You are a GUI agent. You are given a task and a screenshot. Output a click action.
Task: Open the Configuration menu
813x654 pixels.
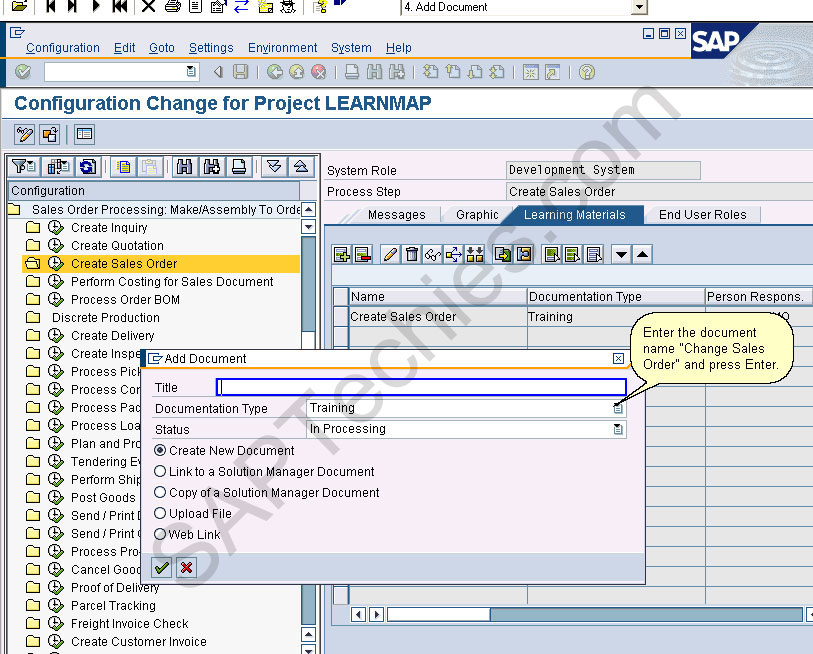pos(63,48)
